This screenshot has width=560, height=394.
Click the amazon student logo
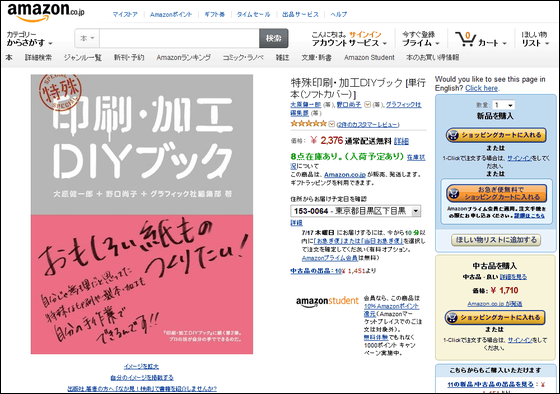click(x=327, y=301)
